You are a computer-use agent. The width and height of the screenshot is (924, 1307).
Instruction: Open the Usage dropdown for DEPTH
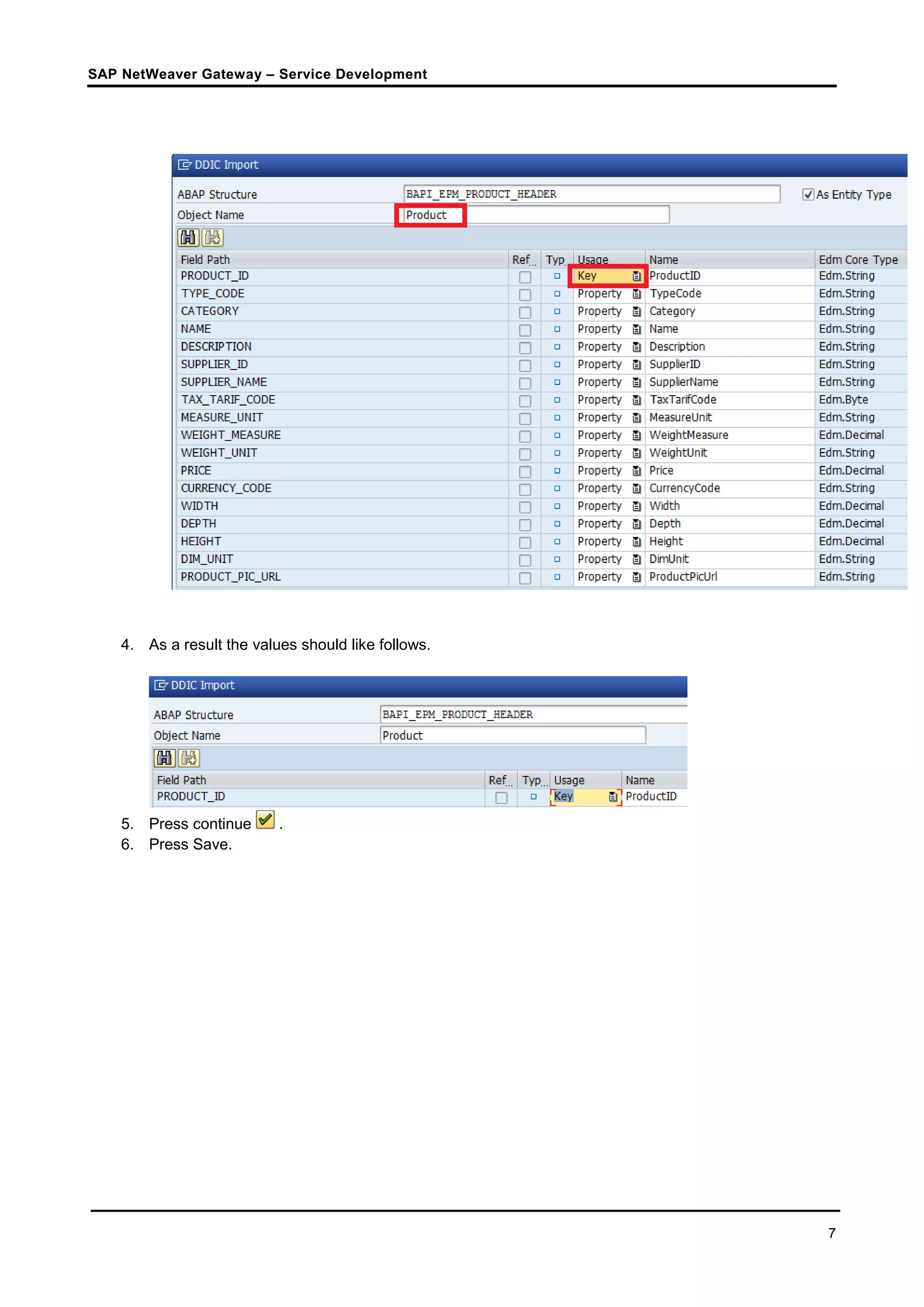pos(637,524)
